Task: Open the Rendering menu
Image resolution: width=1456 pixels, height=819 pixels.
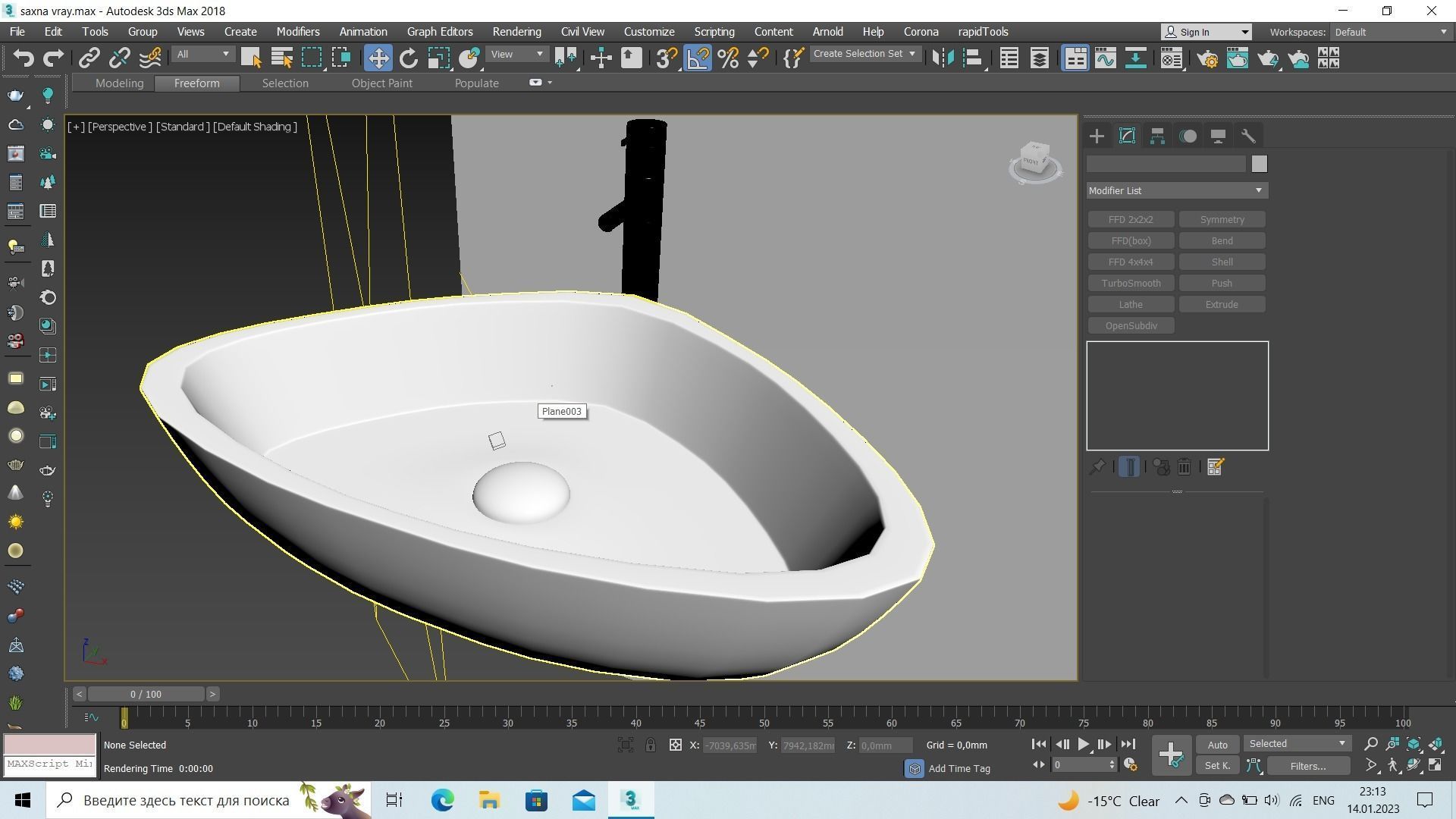Action: [516, 32]
